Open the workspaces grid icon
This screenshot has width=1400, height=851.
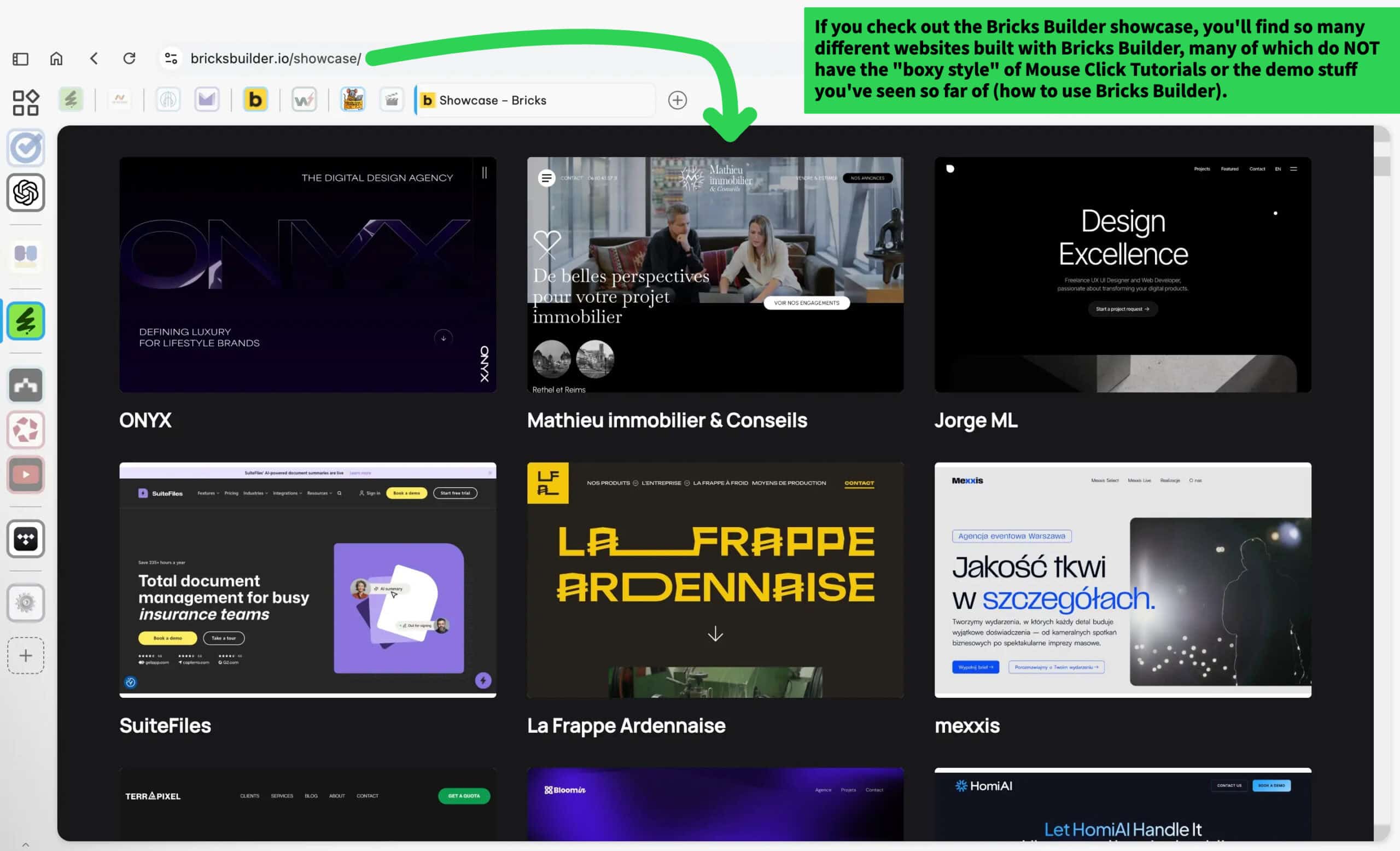click(x=26, y=102)
